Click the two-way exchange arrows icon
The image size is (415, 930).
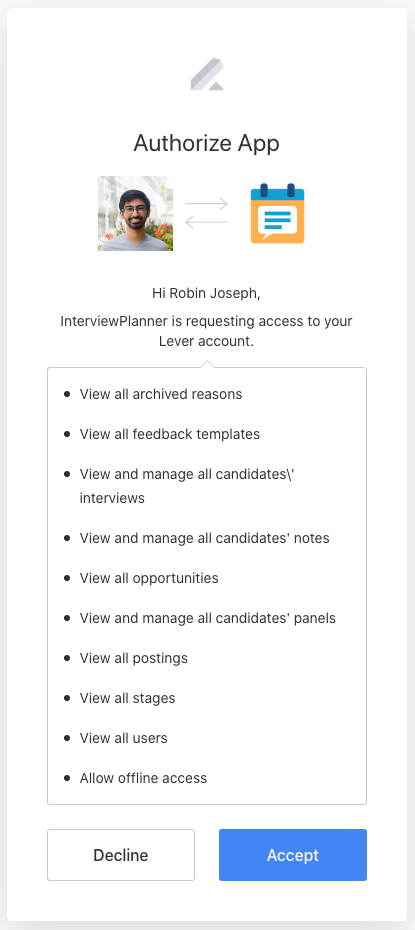pos(206,214)
